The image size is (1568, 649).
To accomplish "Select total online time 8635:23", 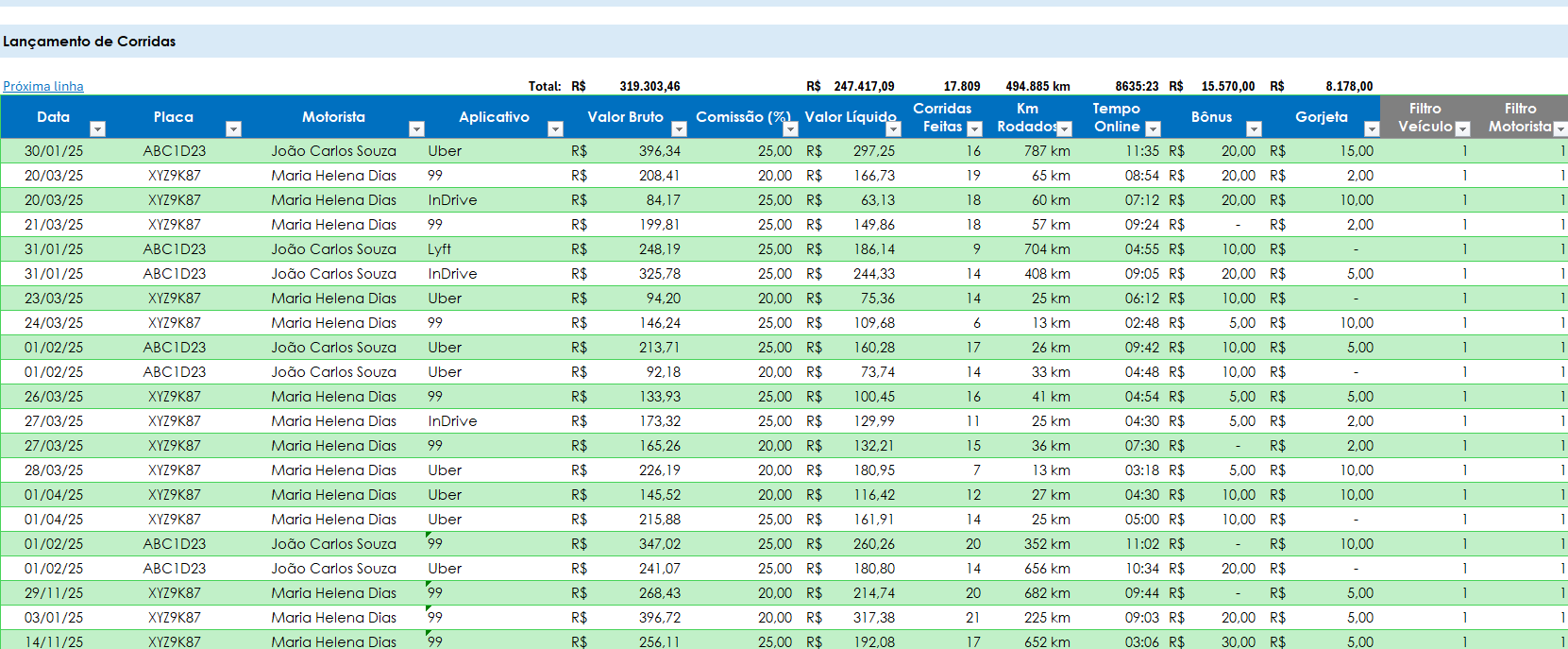I will [1137, 86].
